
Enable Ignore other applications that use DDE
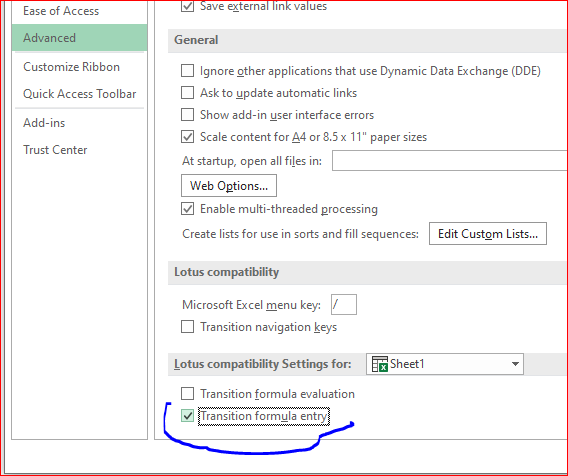pos(187,71)
